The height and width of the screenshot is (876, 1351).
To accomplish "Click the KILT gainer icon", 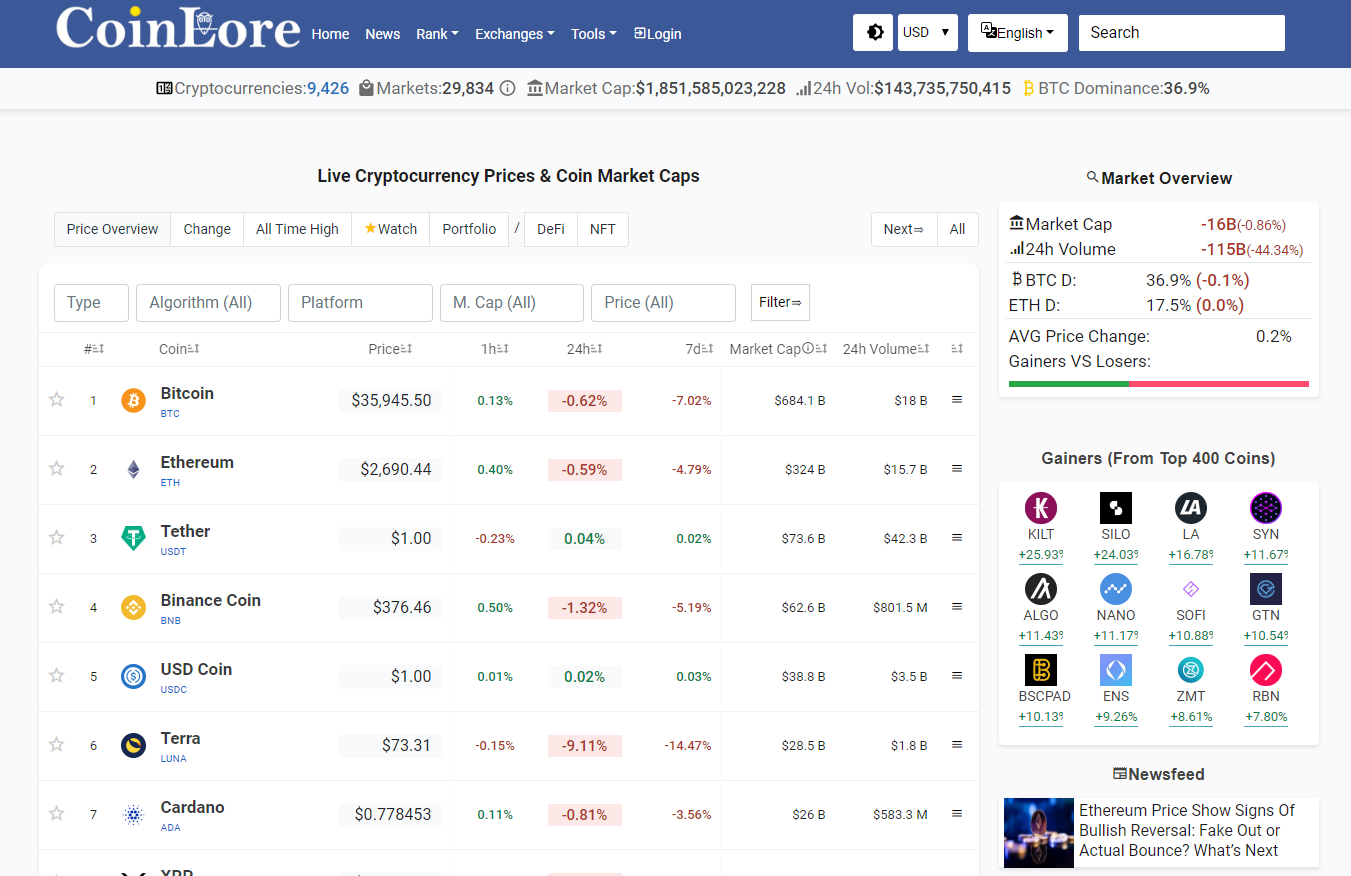I will point(1041,508).
